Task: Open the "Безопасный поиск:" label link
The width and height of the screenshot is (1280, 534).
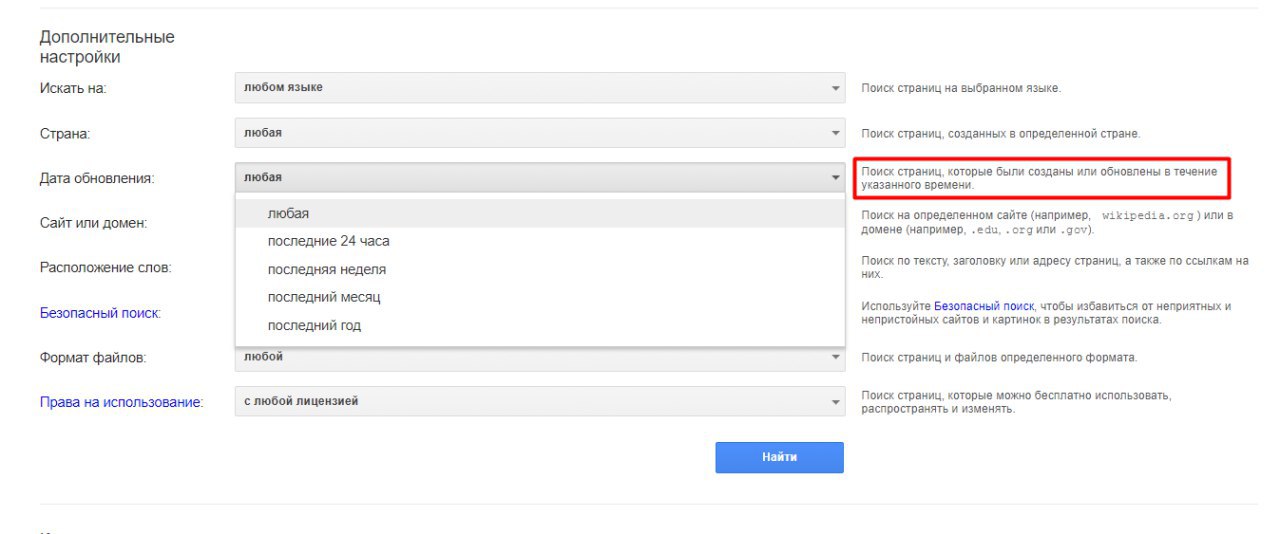Action: click(x=100, y=313)
